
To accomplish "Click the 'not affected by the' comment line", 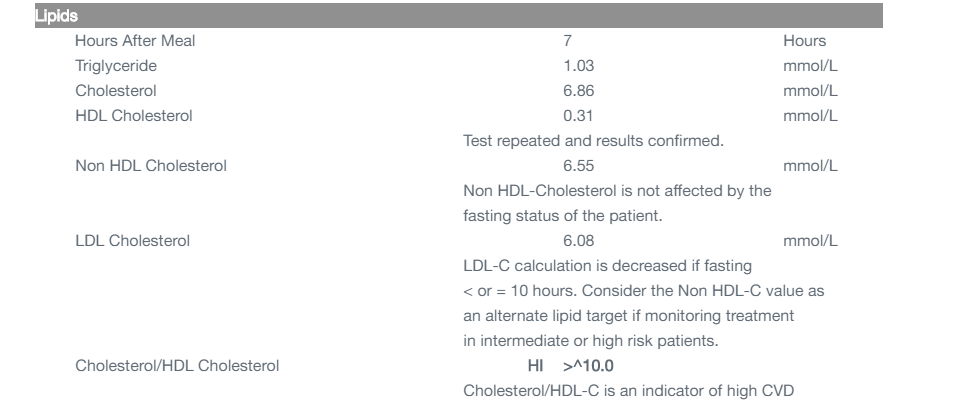I will coord(617,190).
